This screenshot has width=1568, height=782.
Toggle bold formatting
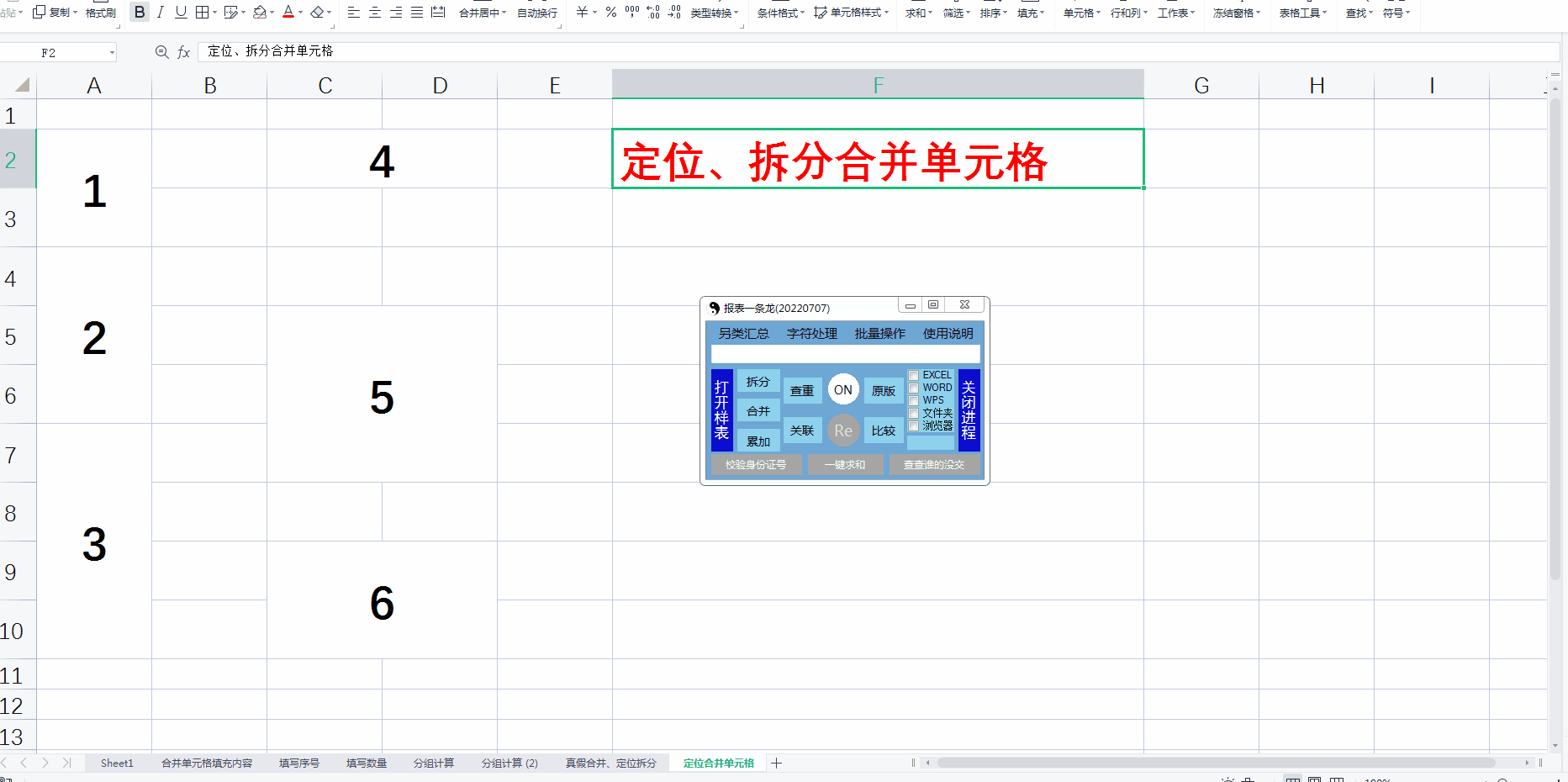[140, 12]
